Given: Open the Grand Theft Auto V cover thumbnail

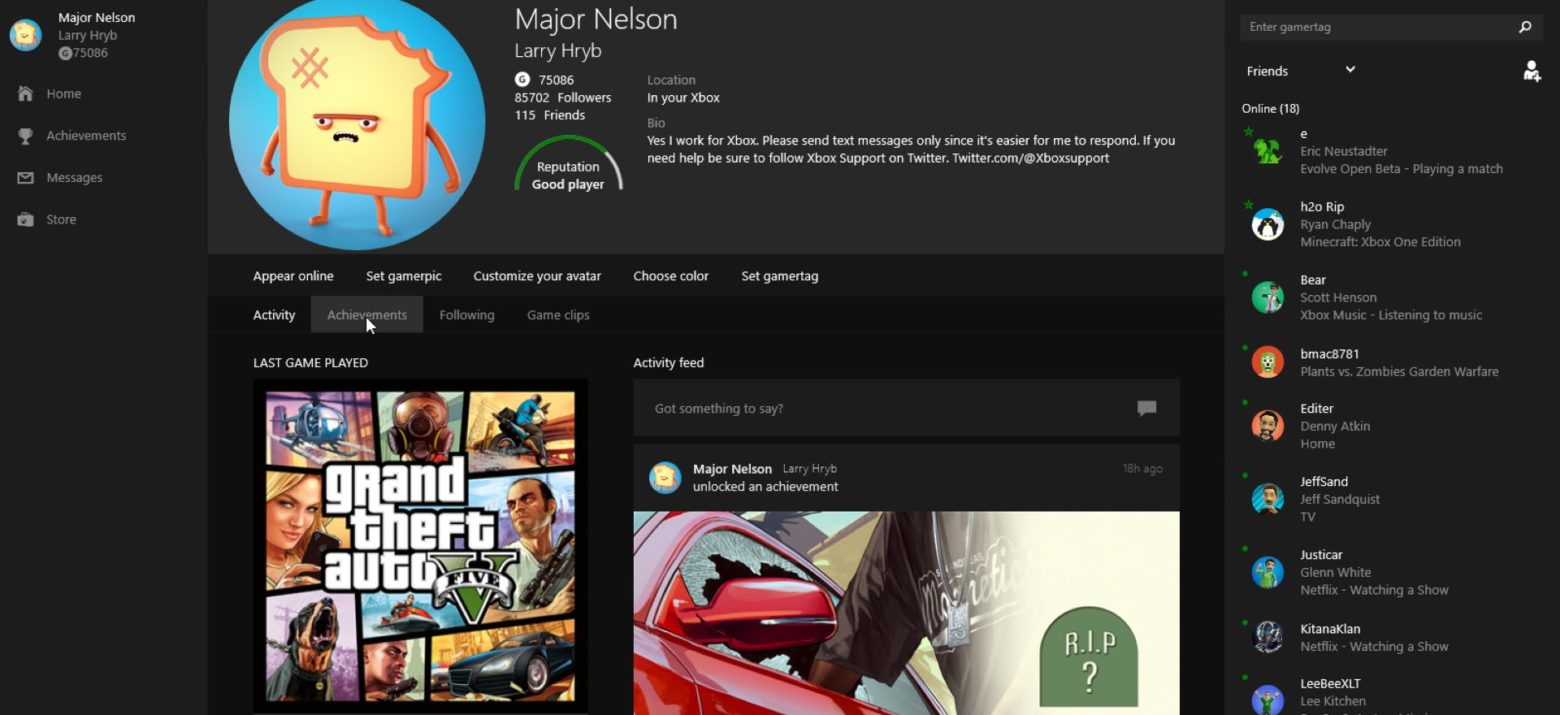Looking at the screenshot, I should tap(420, 545).
